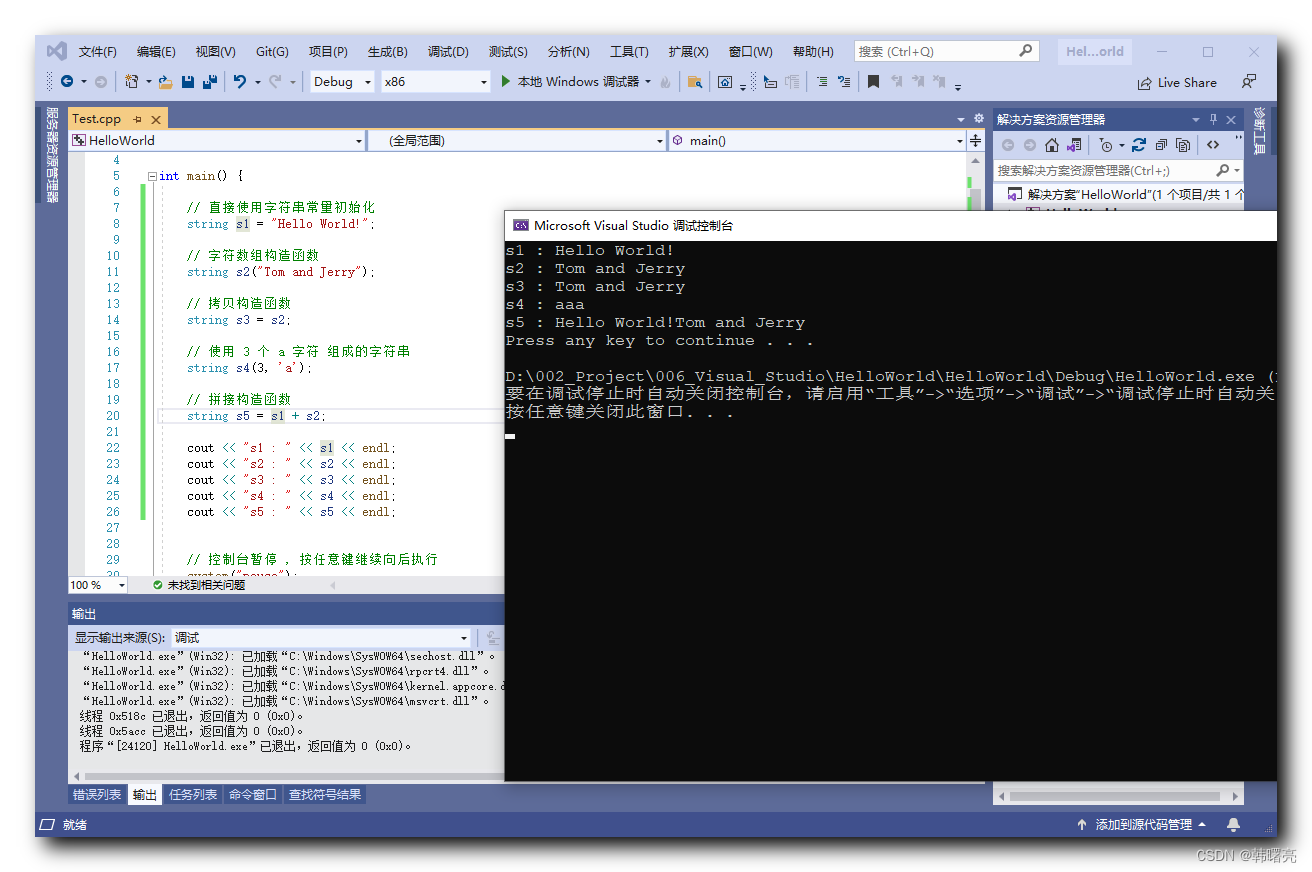
Task: Collapse all items in Solution Explorer
Action: [1161, 145]
